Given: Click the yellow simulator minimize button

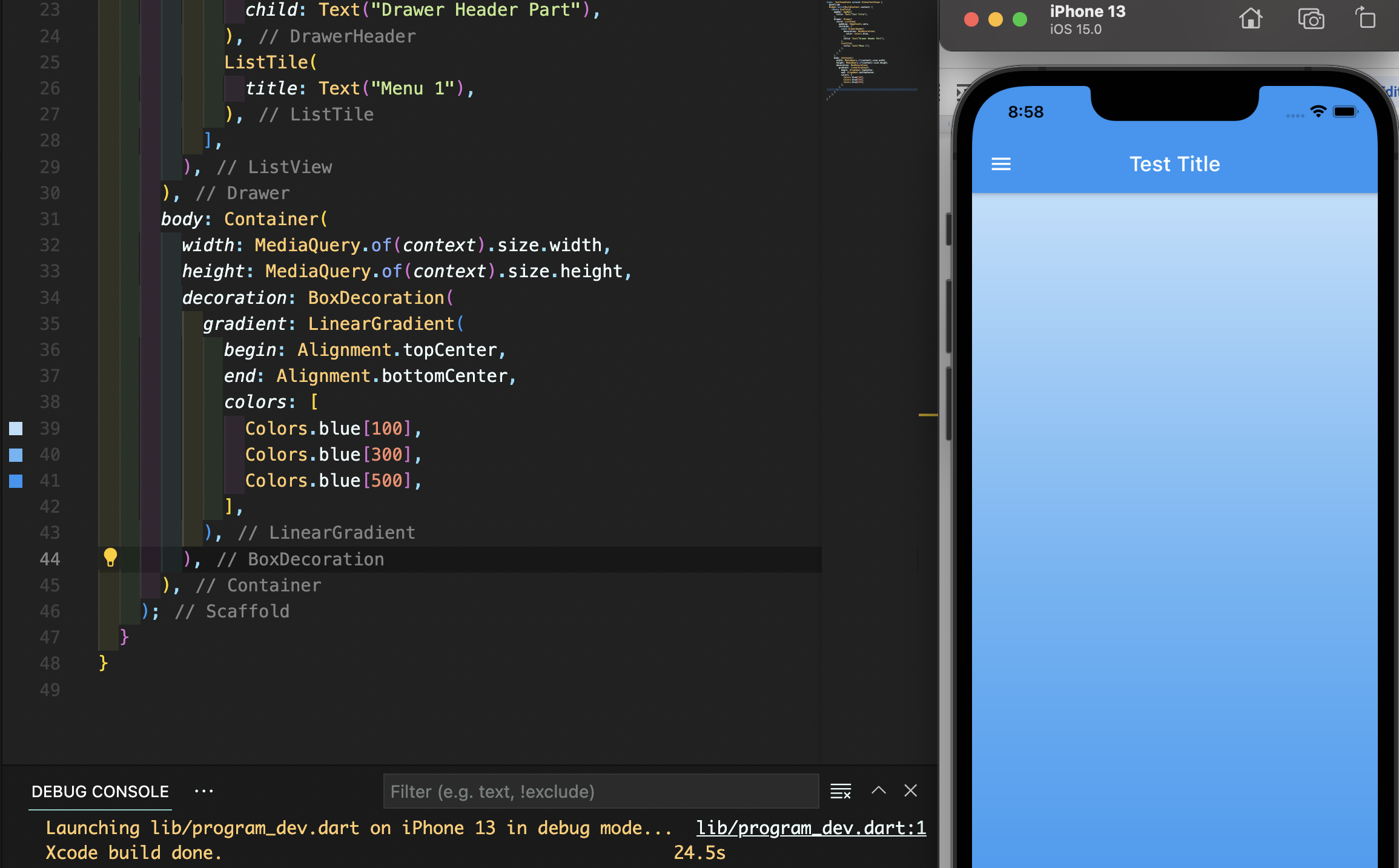Looking at the screenshot, I should click(996, 19).
